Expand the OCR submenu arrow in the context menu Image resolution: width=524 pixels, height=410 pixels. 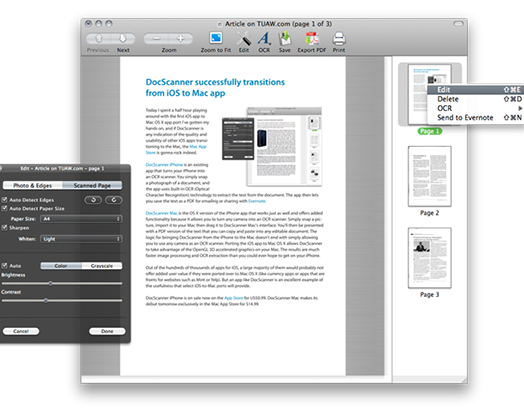click(520, 108)
